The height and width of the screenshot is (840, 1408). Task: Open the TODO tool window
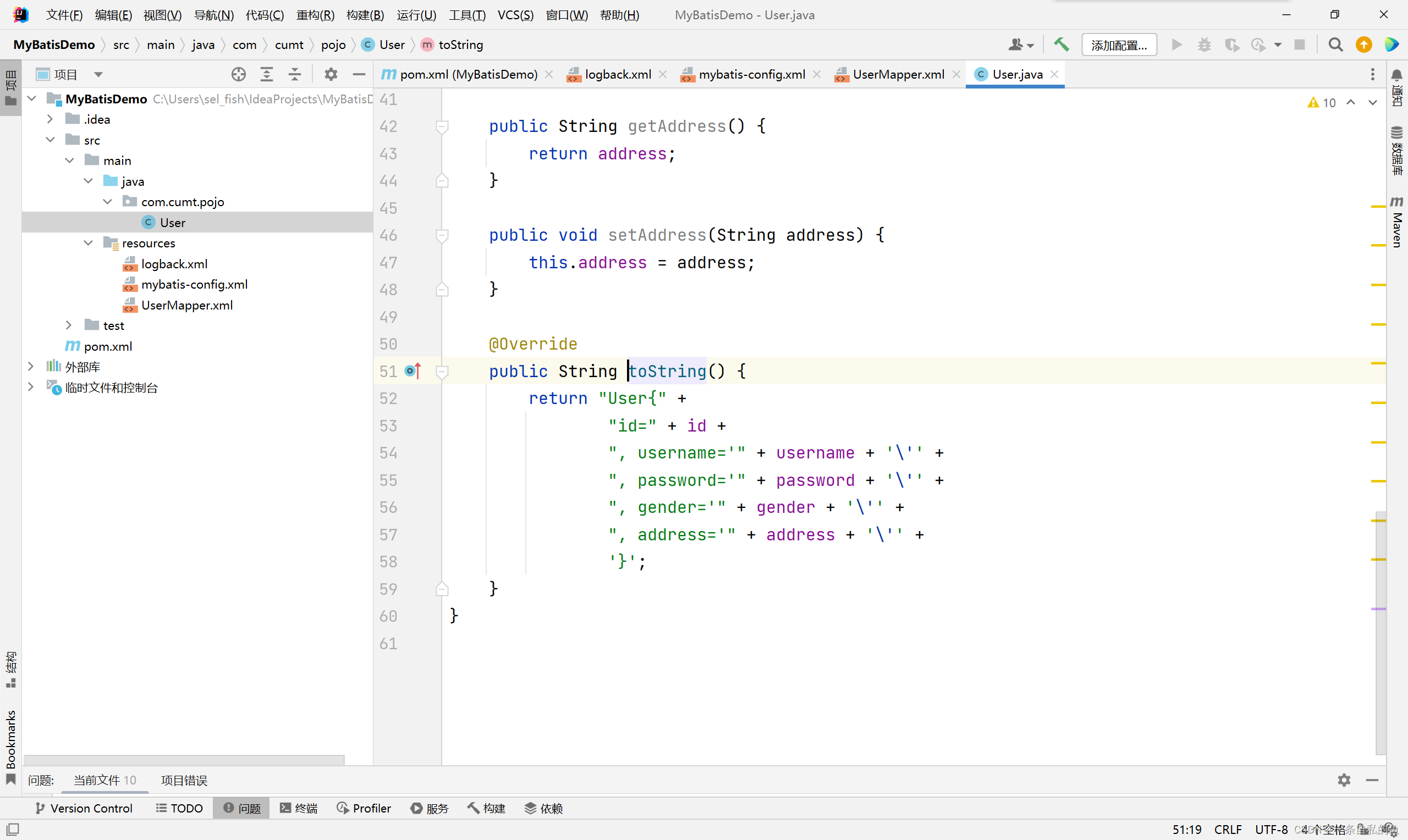[179, 808]
